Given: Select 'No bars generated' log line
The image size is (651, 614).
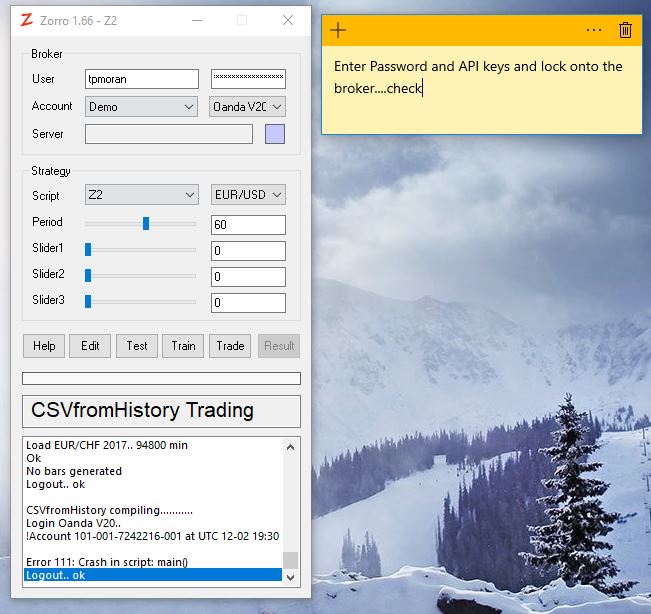Looking at the screenshot, I should pyautogui.click(x=74, y=471).
